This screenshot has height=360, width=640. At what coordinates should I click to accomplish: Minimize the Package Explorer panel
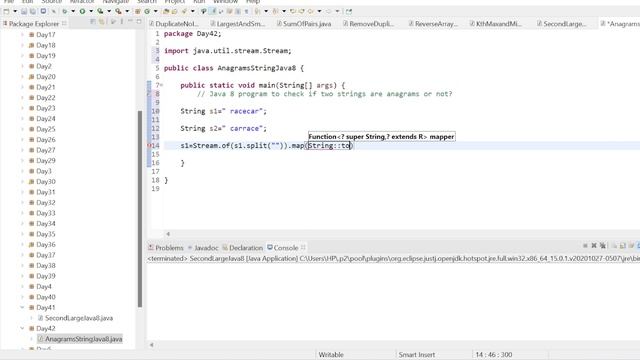pyautogui.click(x=130, y=21)
